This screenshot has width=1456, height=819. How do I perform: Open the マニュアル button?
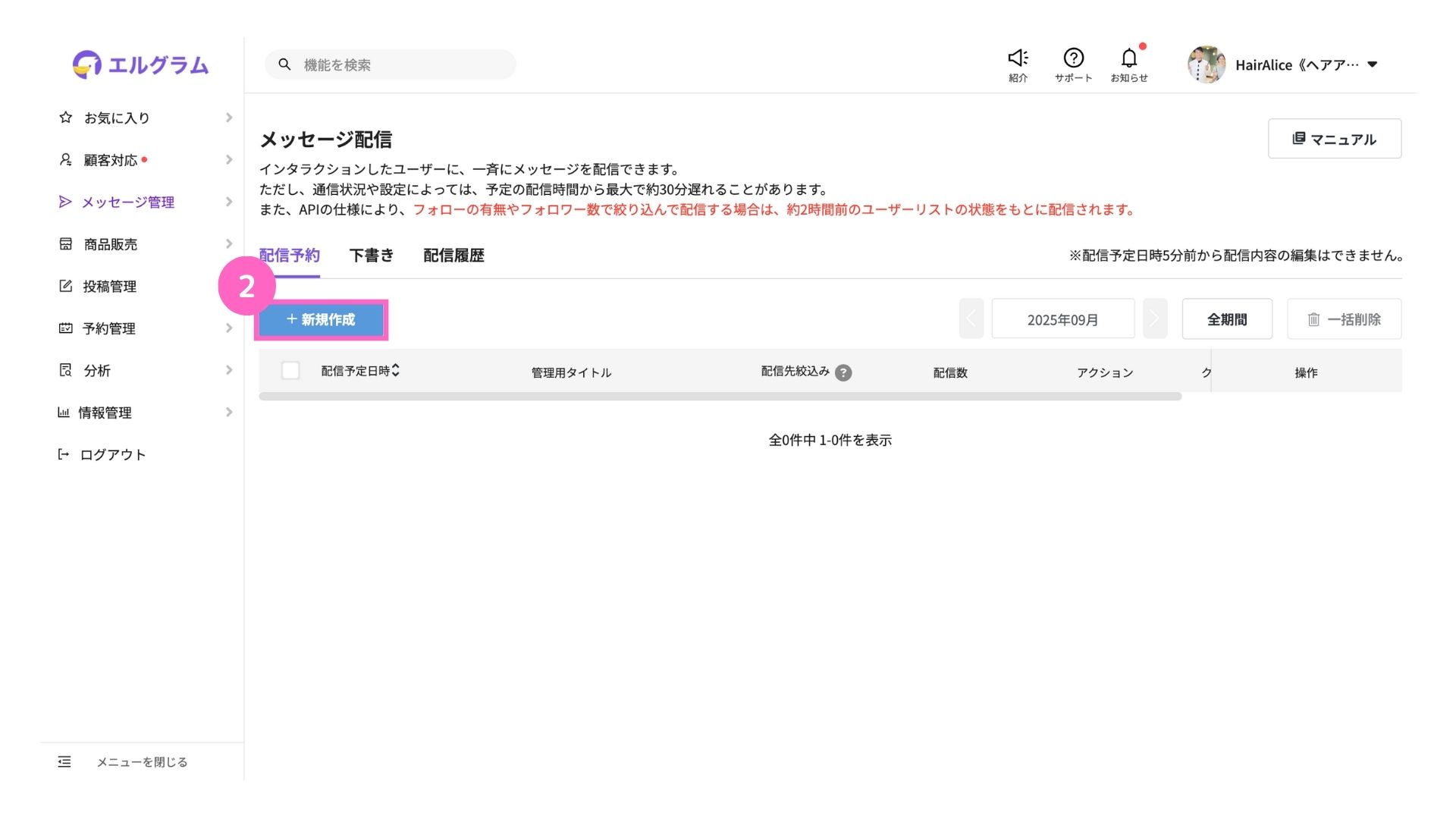[x=1334, y=139]
